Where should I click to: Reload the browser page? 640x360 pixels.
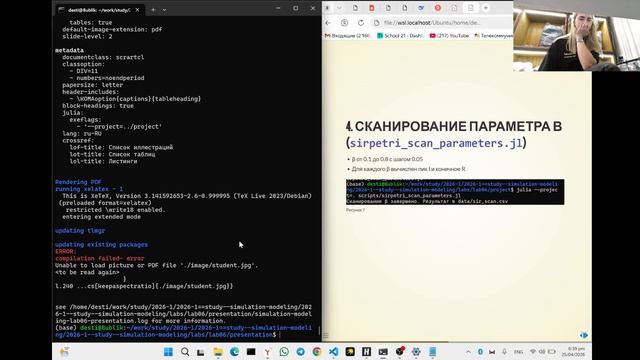pyautogui.click(x=361, y=23)
